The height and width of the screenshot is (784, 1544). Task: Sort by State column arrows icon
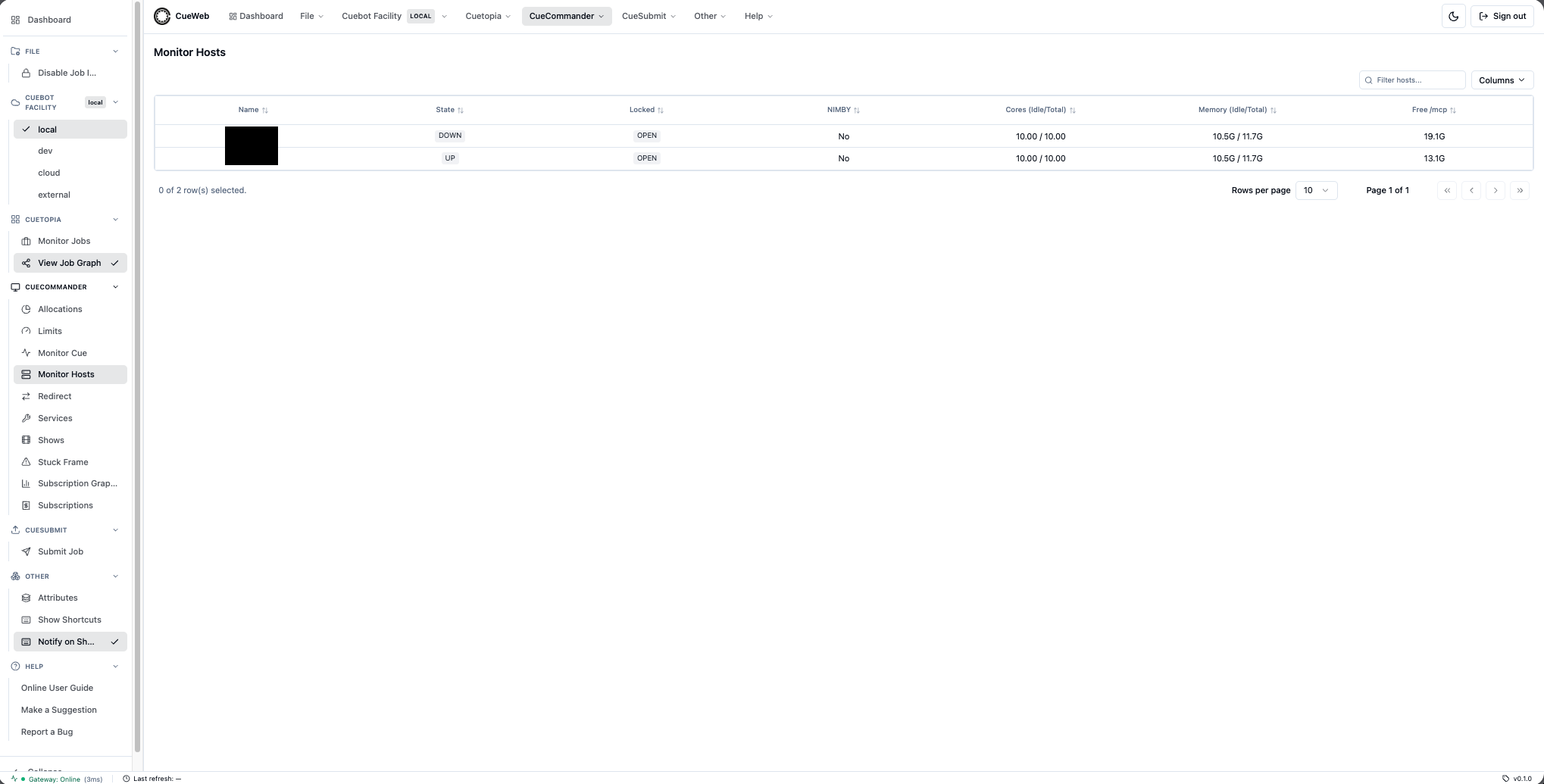point(461,111)
